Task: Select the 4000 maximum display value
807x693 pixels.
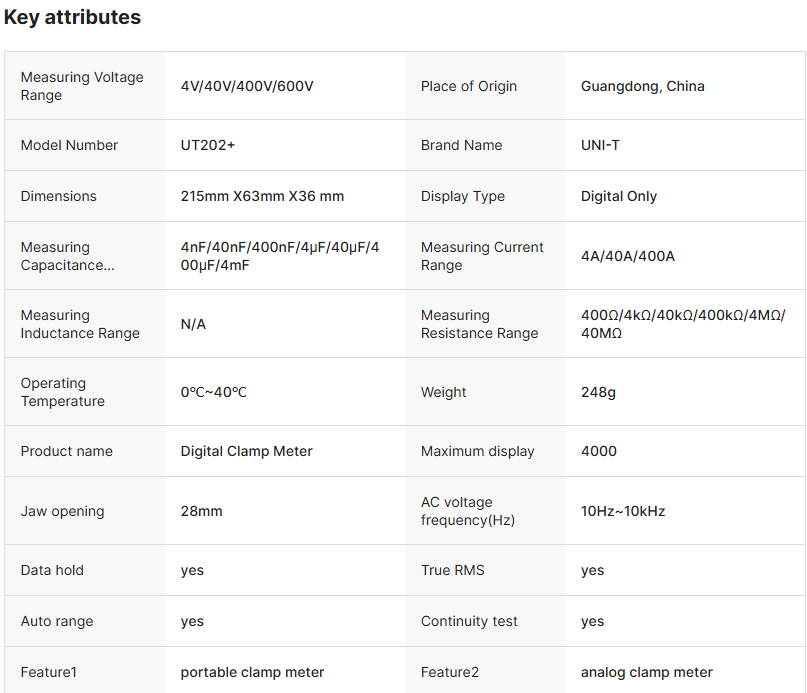Action: tap(598, 451)
